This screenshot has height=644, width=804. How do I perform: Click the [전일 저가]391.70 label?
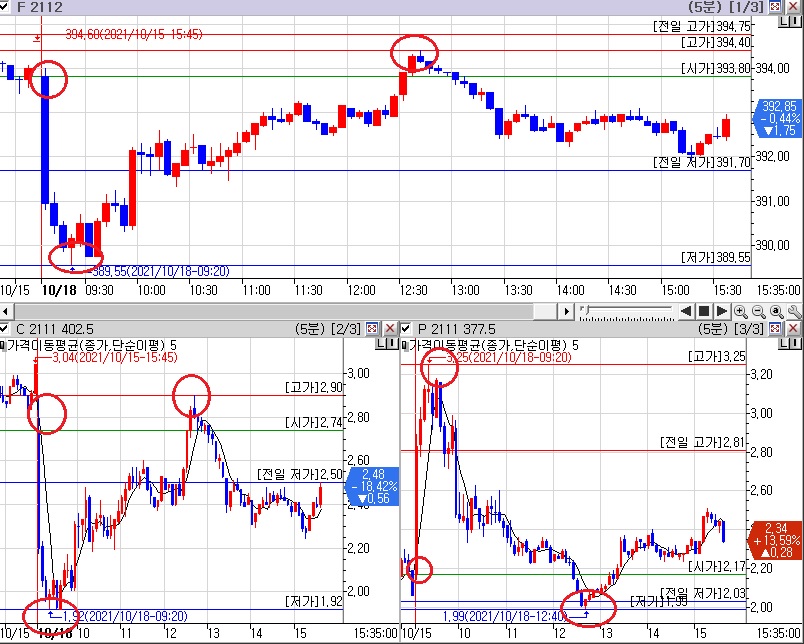(701, 163)
